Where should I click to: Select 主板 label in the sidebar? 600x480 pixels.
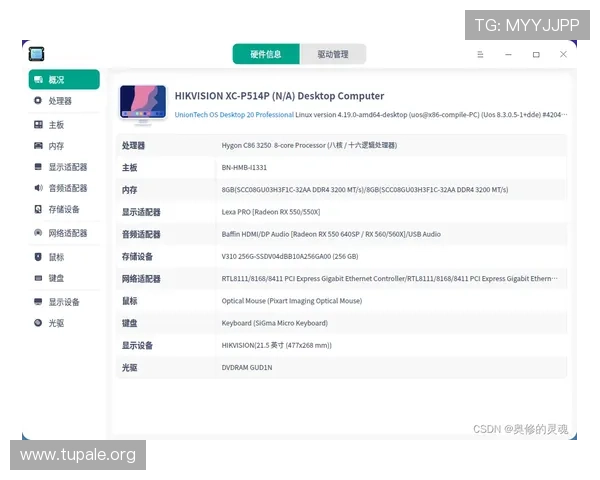[x=56, y=125]
